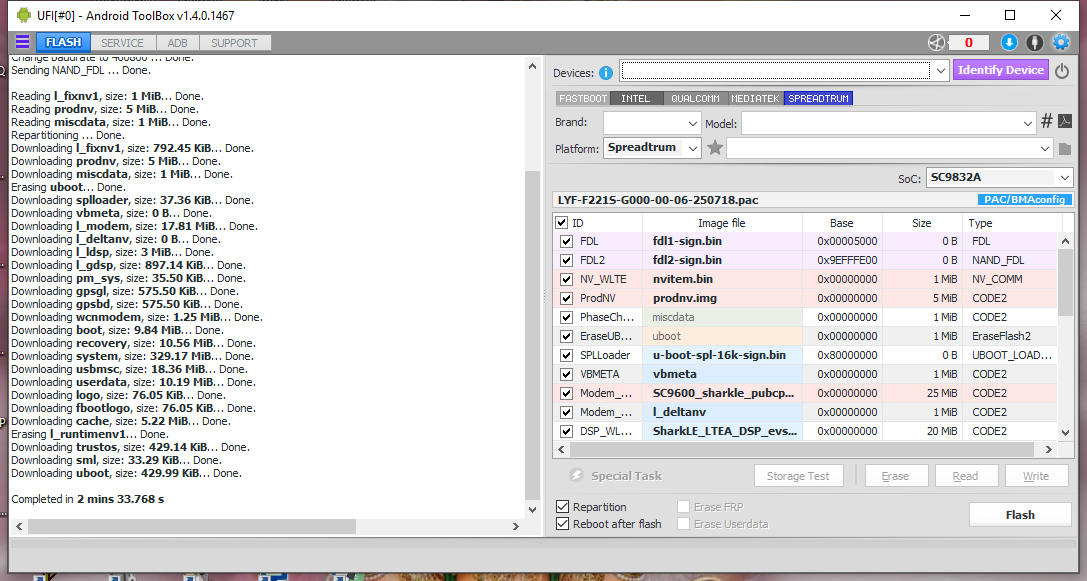This screenshot has height=581, width=1087.
Task: Toggle the Repartition checkbox
Action: [563, 507]
